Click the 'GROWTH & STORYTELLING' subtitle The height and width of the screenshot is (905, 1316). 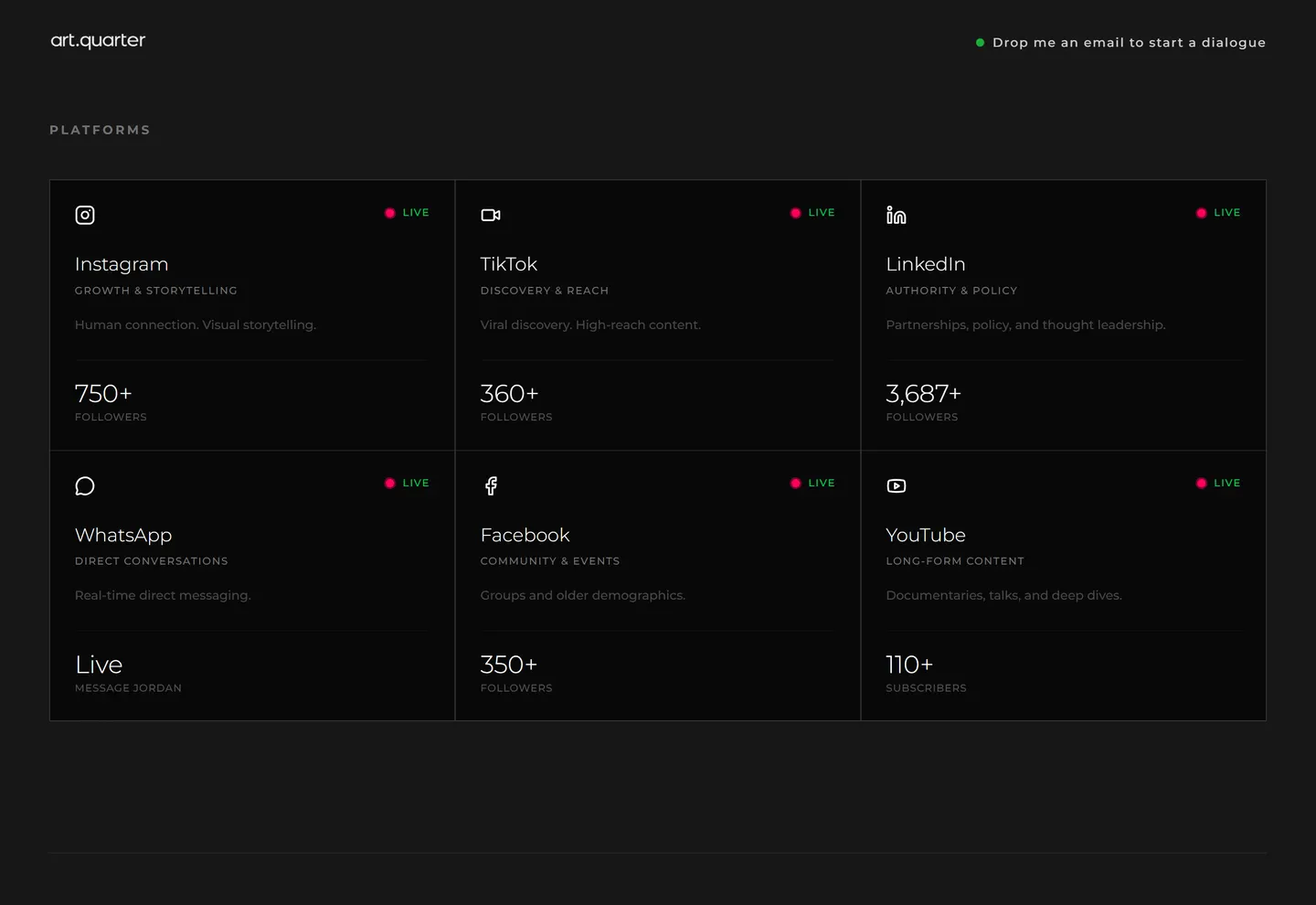coord(156,291)
